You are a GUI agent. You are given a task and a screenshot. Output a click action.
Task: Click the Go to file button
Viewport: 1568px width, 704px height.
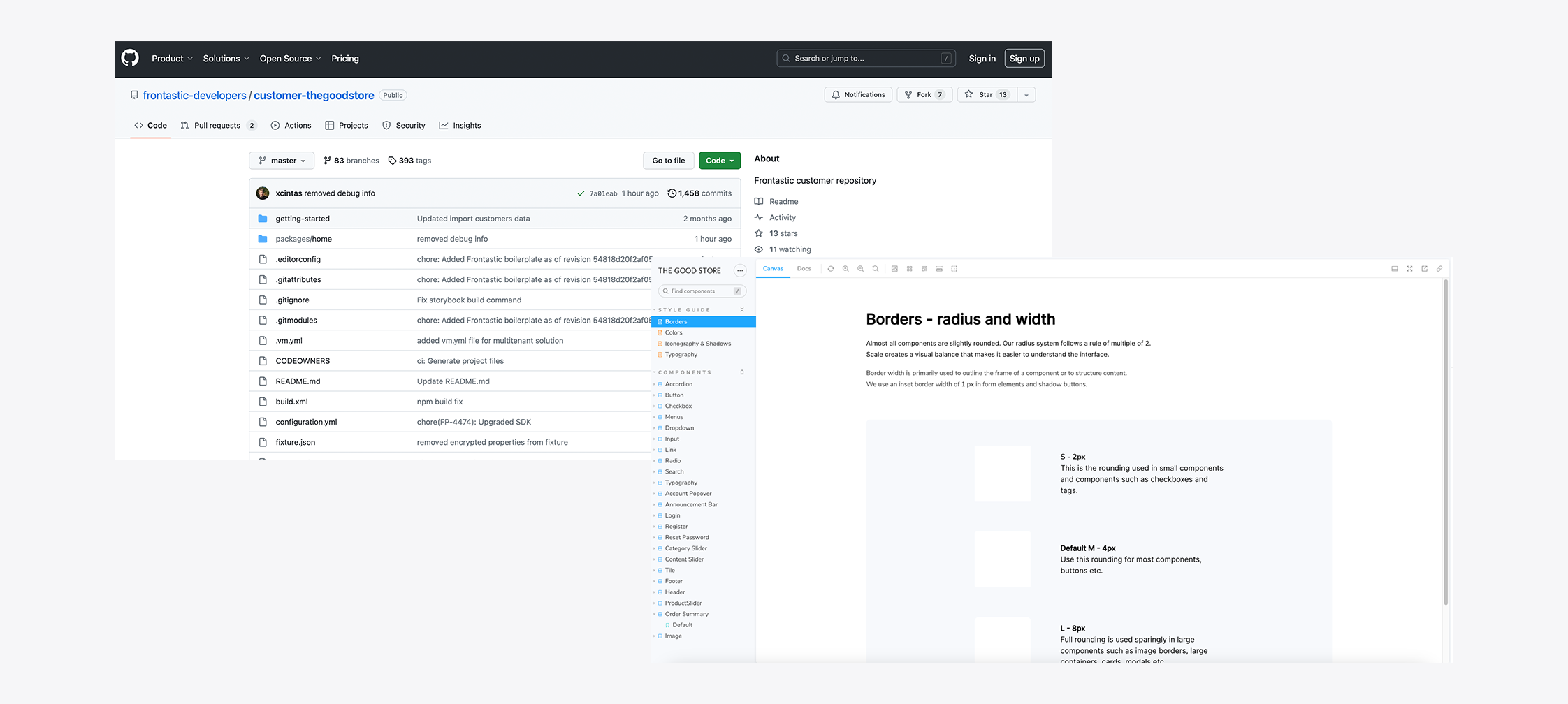[669, 161]
